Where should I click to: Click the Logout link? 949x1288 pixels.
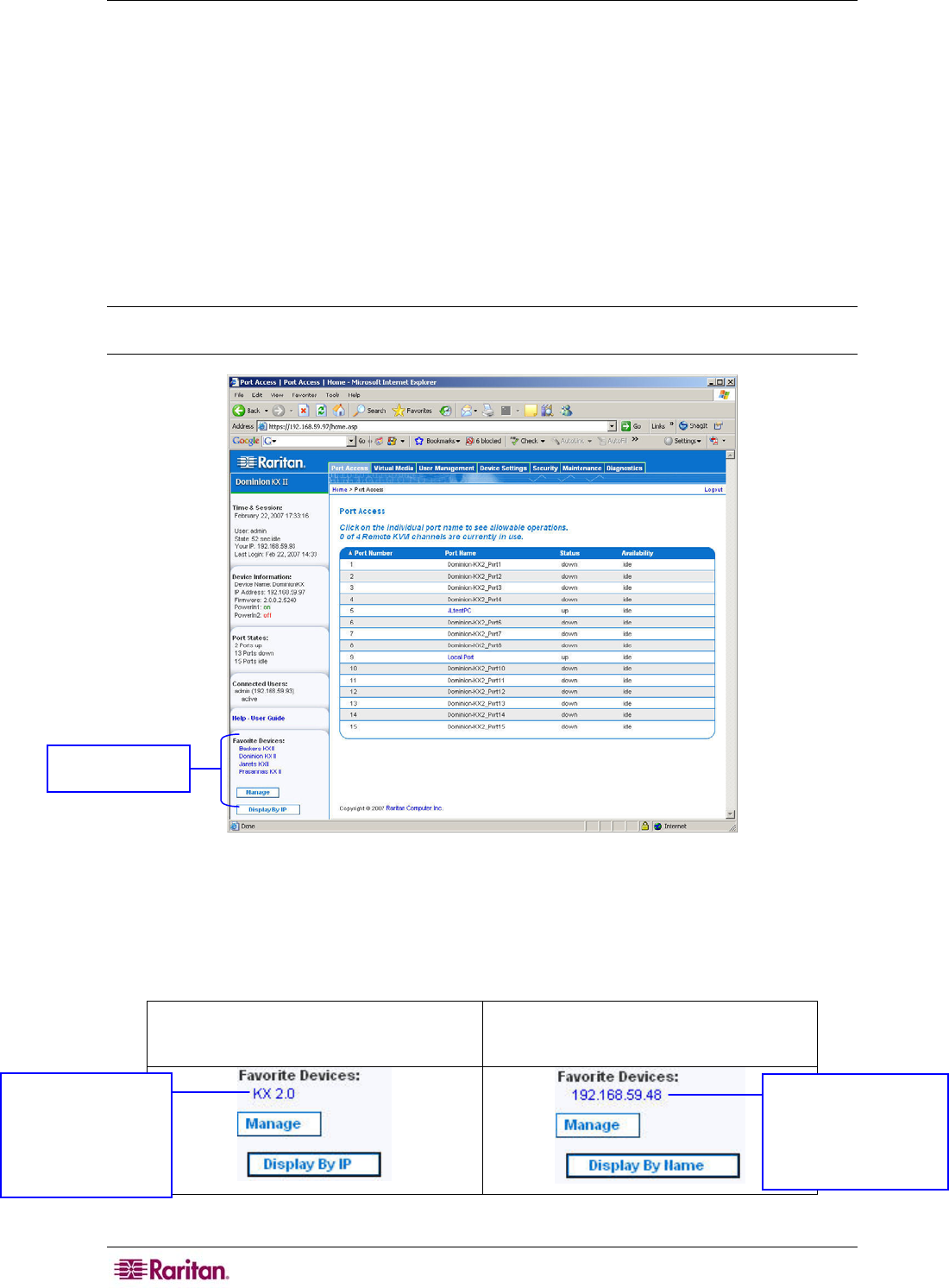[x=713, y=489]
